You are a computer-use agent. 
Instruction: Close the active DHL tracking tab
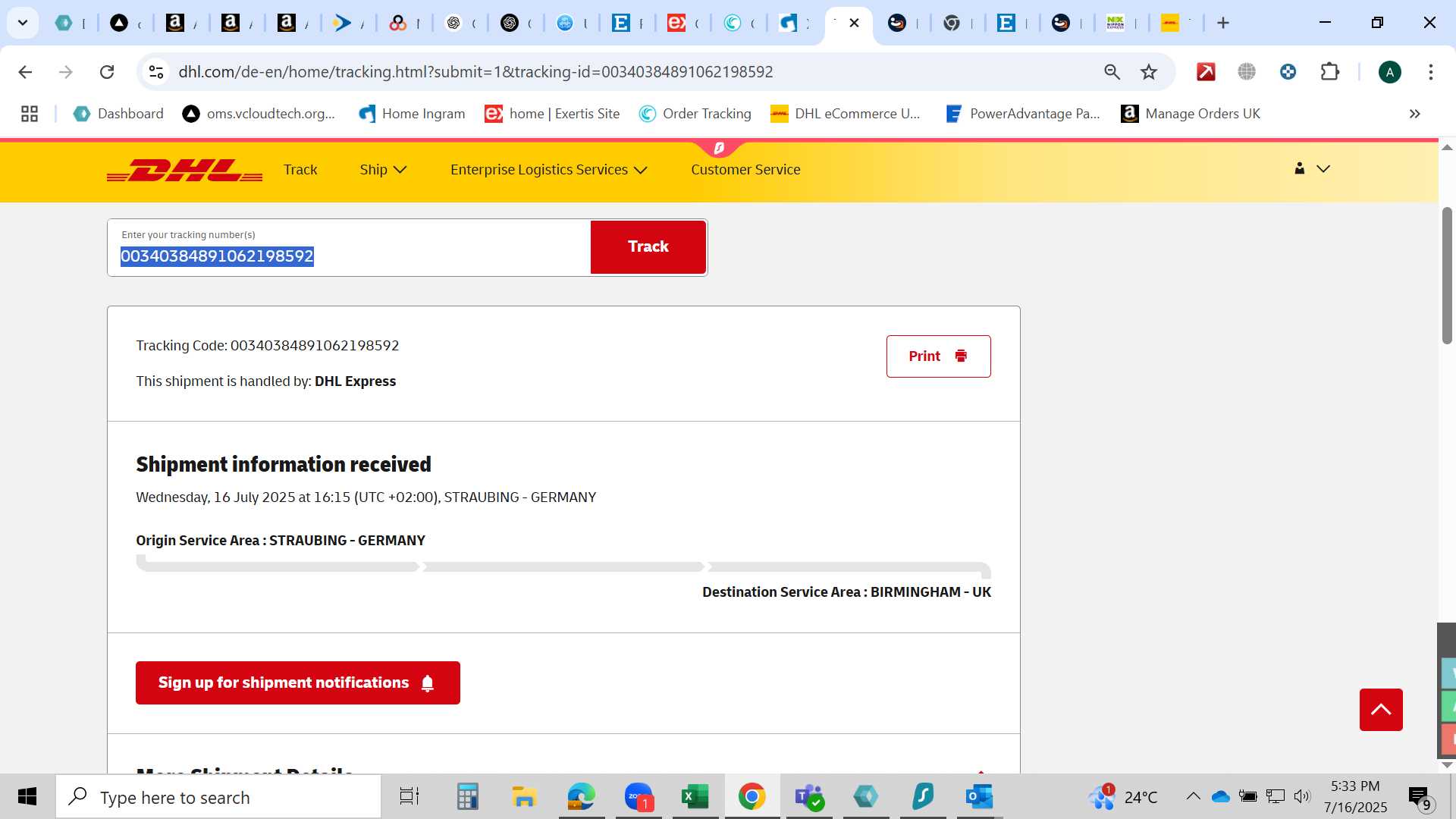854,23
